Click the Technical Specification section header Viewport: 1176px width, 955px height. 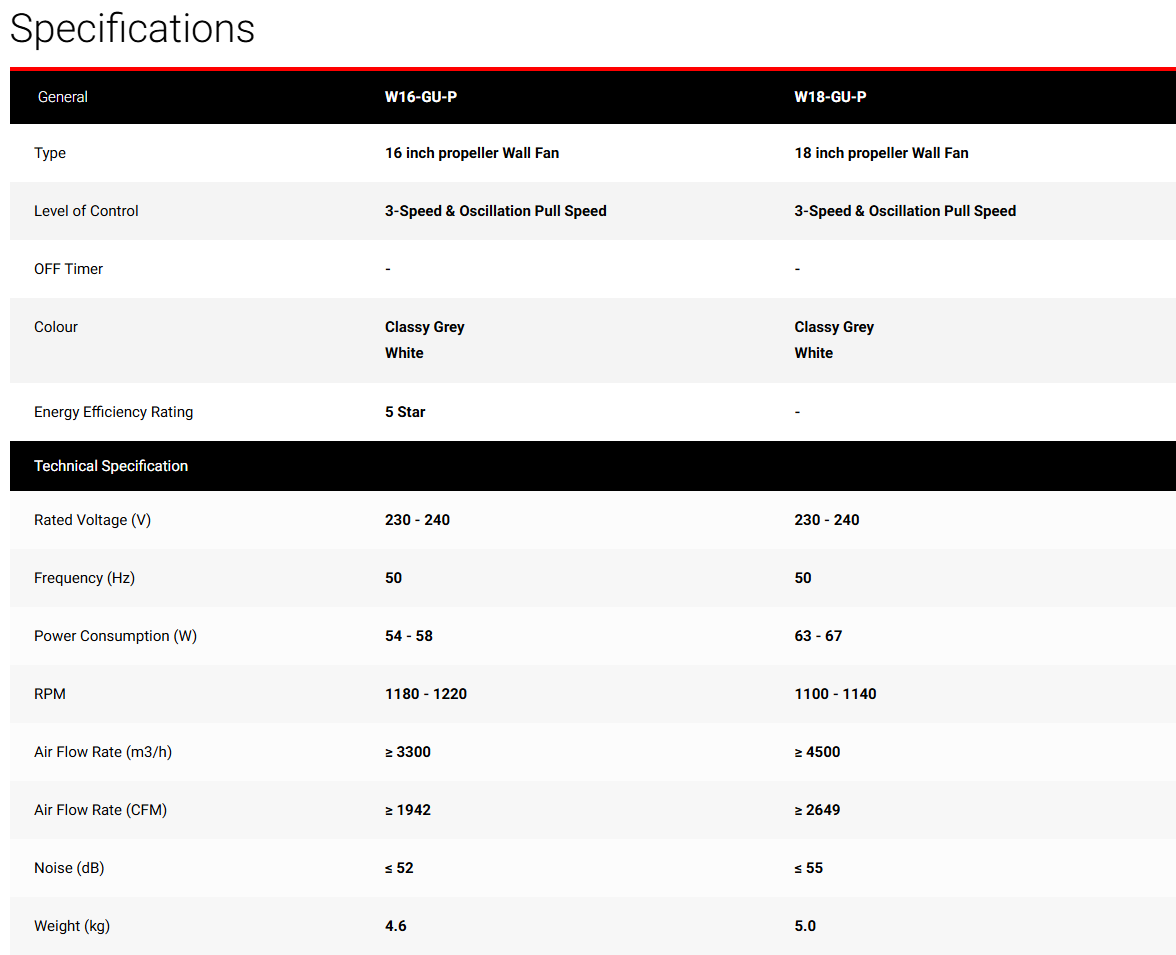coord(111,466)
